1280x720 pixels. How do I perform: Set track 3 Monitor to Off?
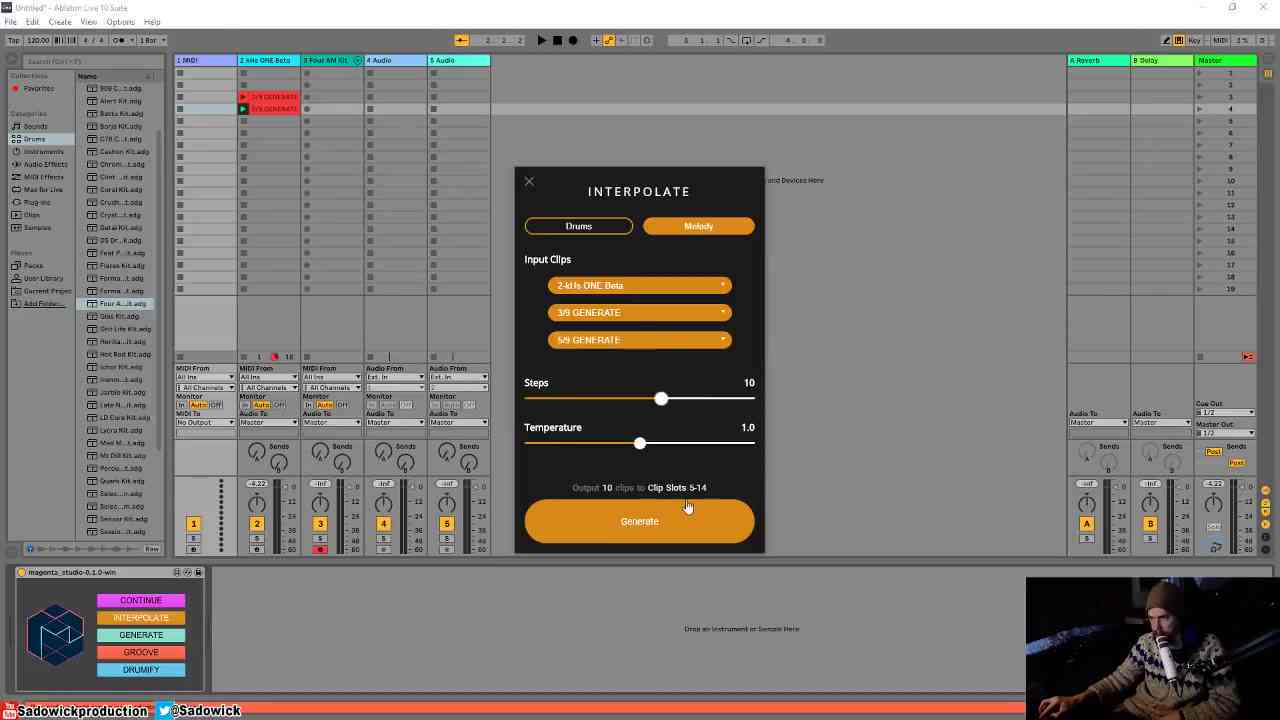click(342, 405)
